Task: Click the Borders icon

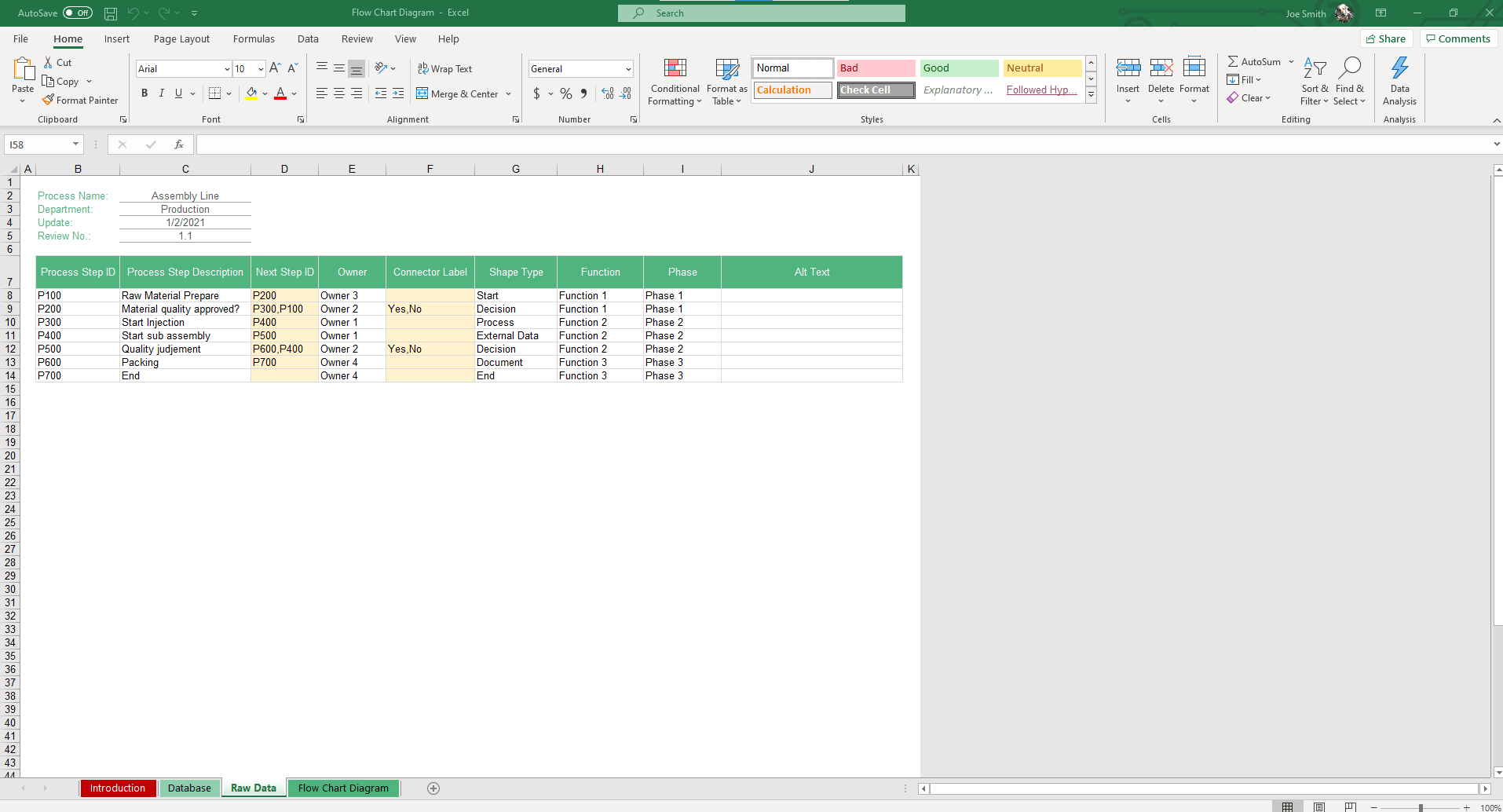Action: 214,93
